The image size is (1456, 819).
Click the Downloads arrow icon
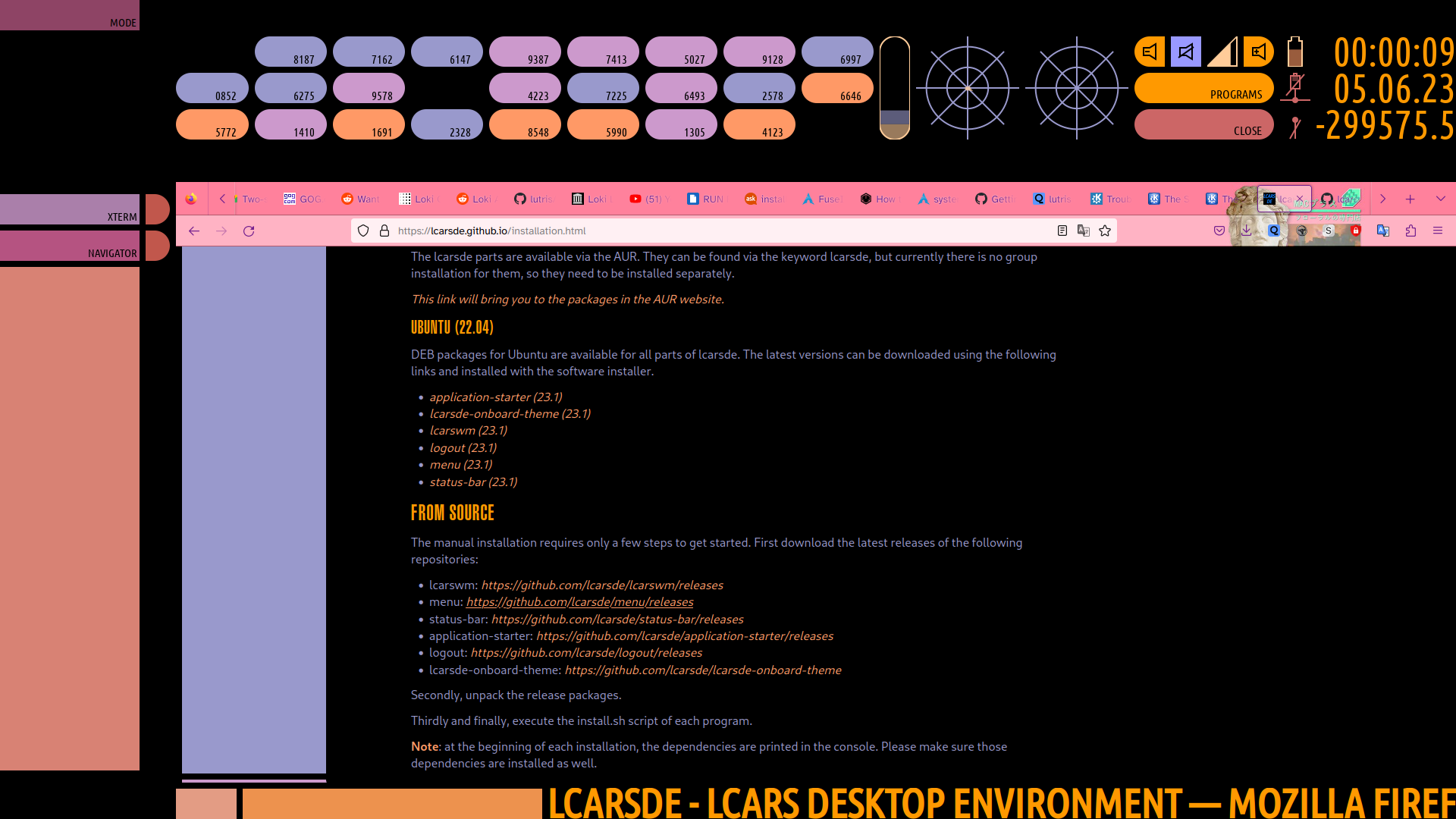pyautogui.click(x=1247, y=231)
